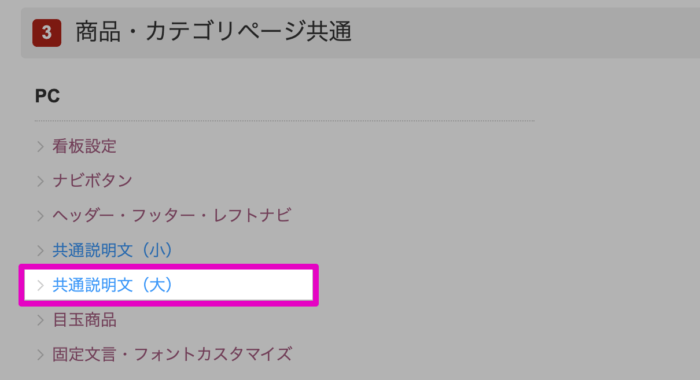Viewport: 700px width, 380px height.
Task: Open 固定文言・フォントカスタマイズ link
Action: [172, 355]
